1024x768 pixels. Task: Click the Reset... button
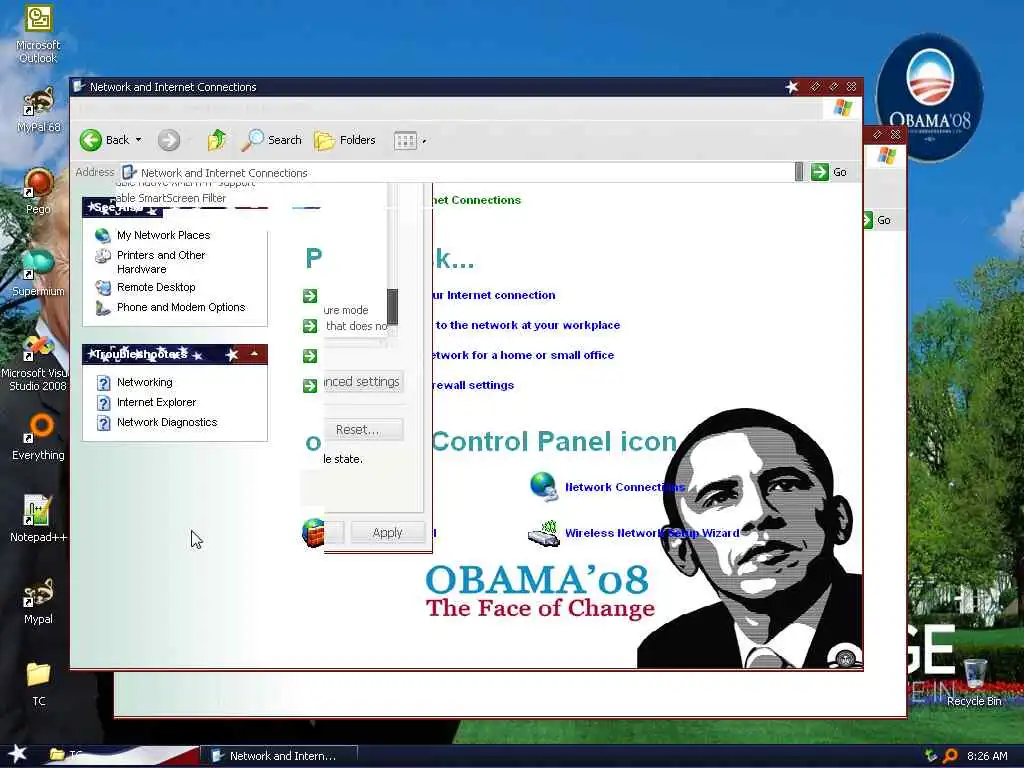point(364,430)
